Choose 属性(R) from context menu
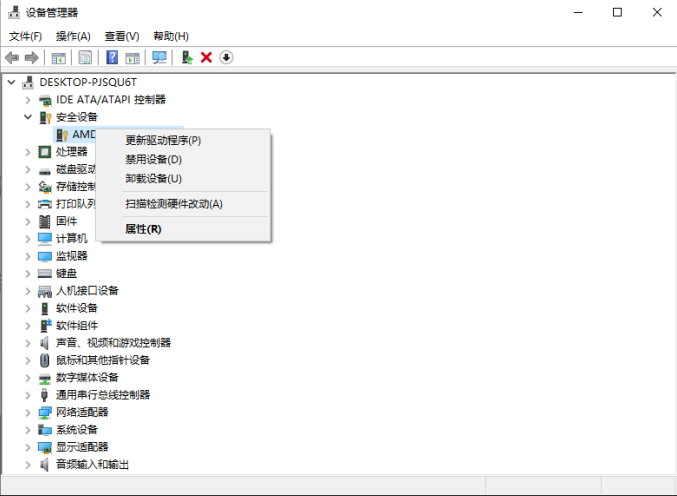 pyautogui.click(x=183, y=229)
